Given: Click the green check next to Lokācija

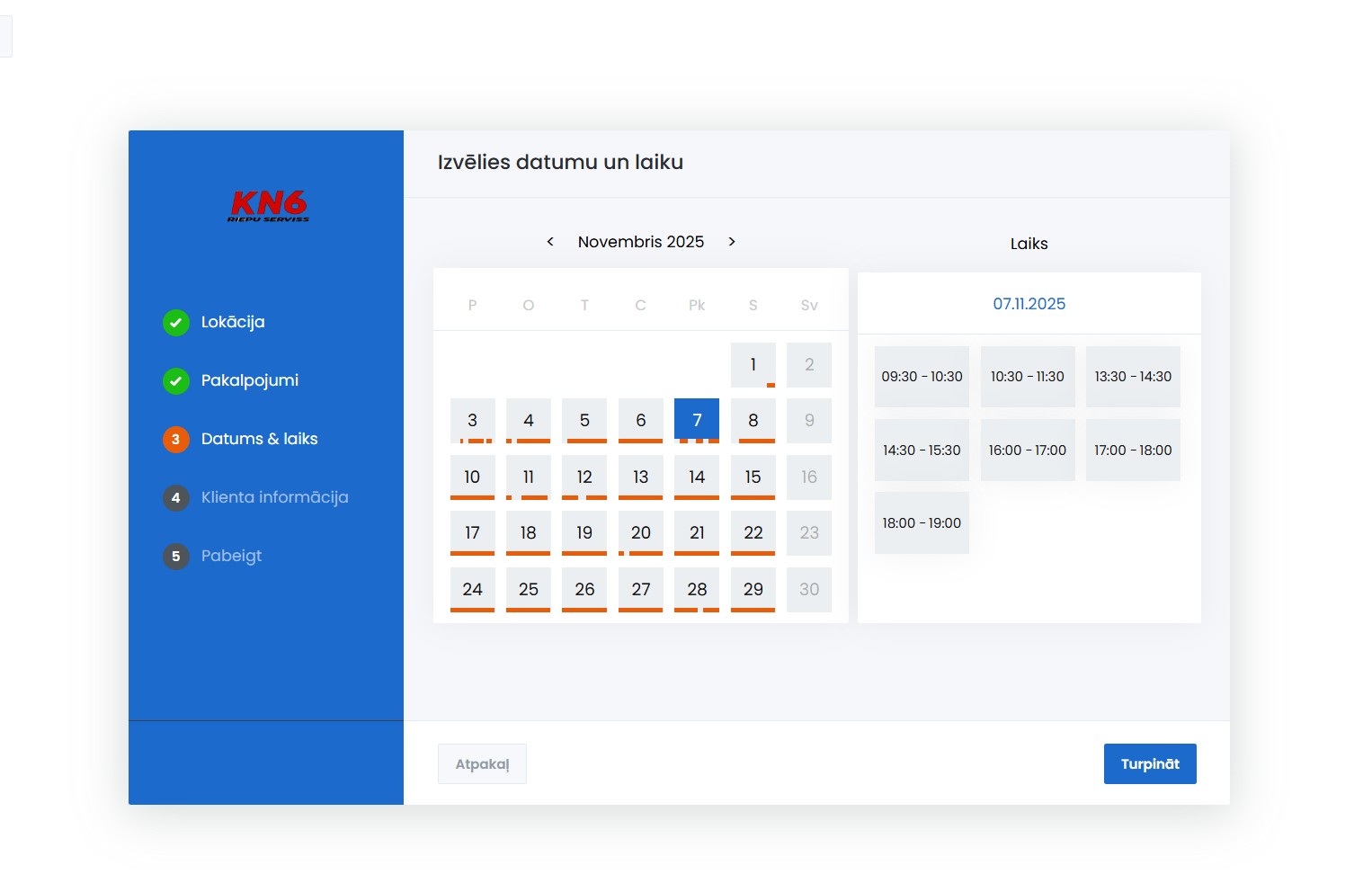Looking at the screenshot, I should point(176,322).
